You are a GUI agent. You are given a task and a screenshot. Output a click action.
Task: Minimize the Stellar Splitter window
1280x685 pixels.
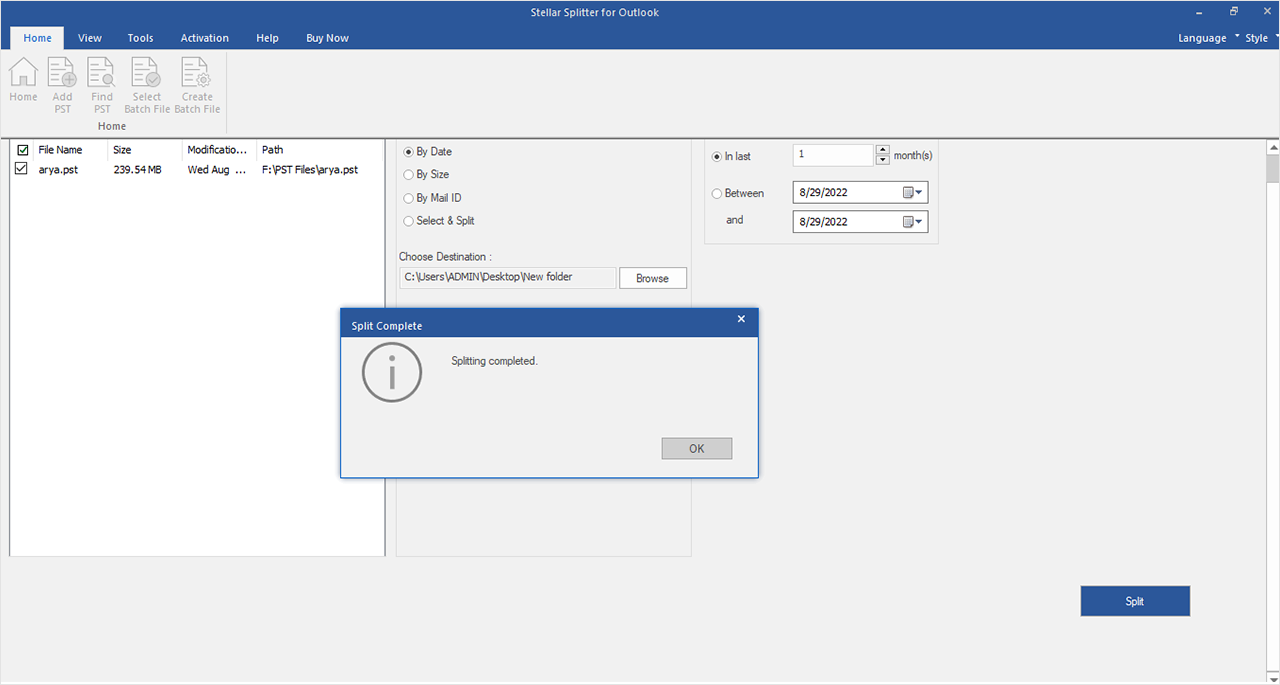(x=1200, y=12)
